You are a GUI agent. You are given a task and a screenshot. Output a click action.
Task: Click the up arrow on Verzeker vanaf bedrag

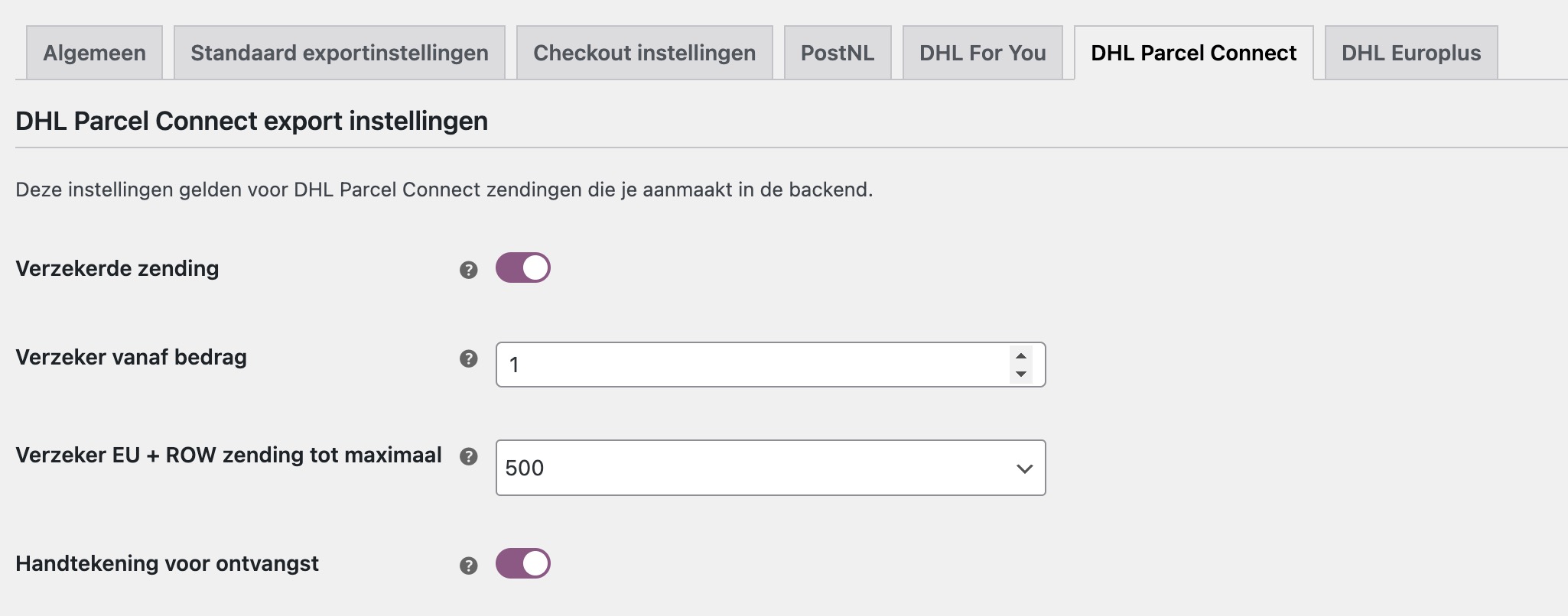click(x=1021, y=355)
